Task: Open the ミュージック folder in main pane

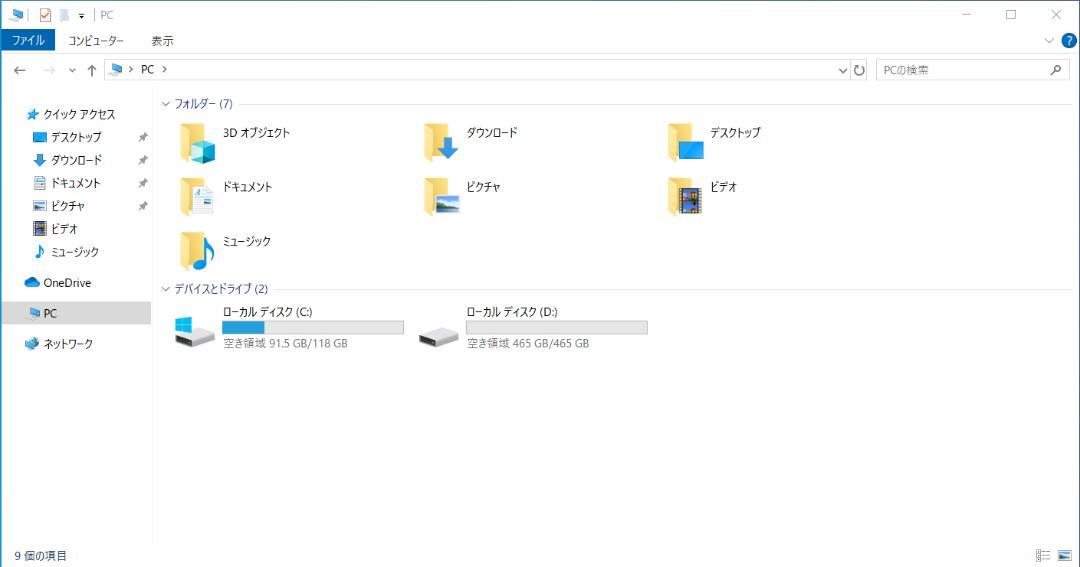Action: (198, 251)
